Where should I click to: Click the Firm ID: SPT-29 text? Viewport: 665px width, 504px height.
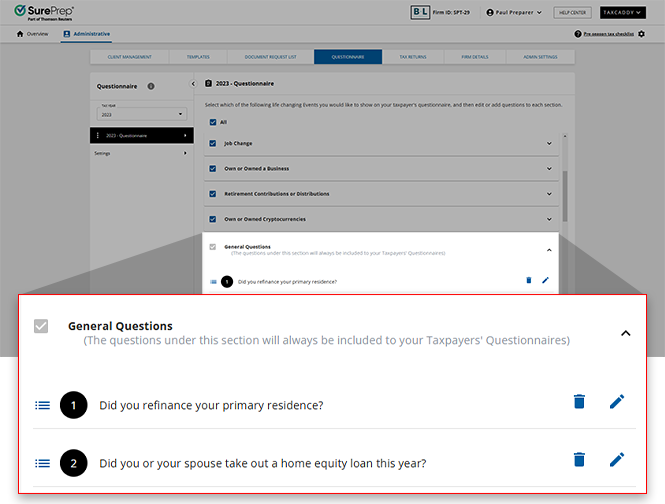[451, 13]
